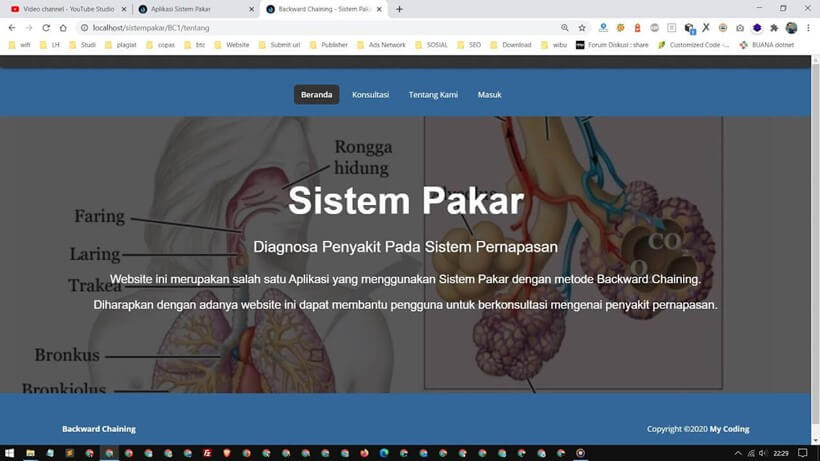
Task: Click the browser back arrow
Action: point(11,28)
